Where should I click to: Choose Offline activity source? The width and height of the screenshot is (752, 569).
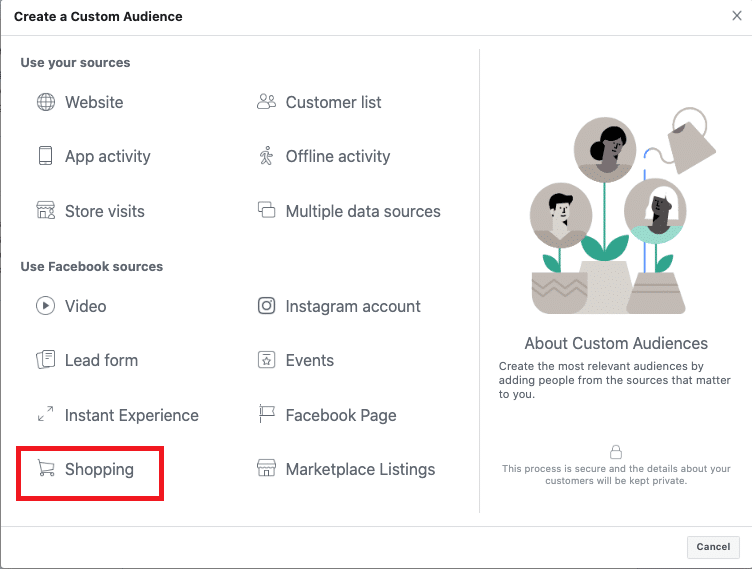(x=338, y=156)
